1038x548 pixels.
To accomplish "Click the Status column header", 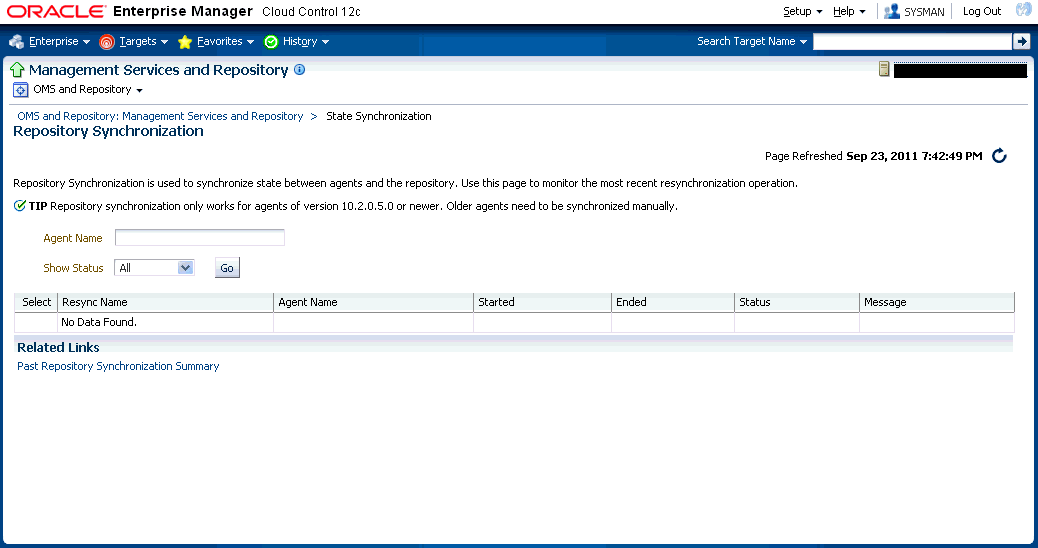I will pyautogui.click(x=797, y=302).
